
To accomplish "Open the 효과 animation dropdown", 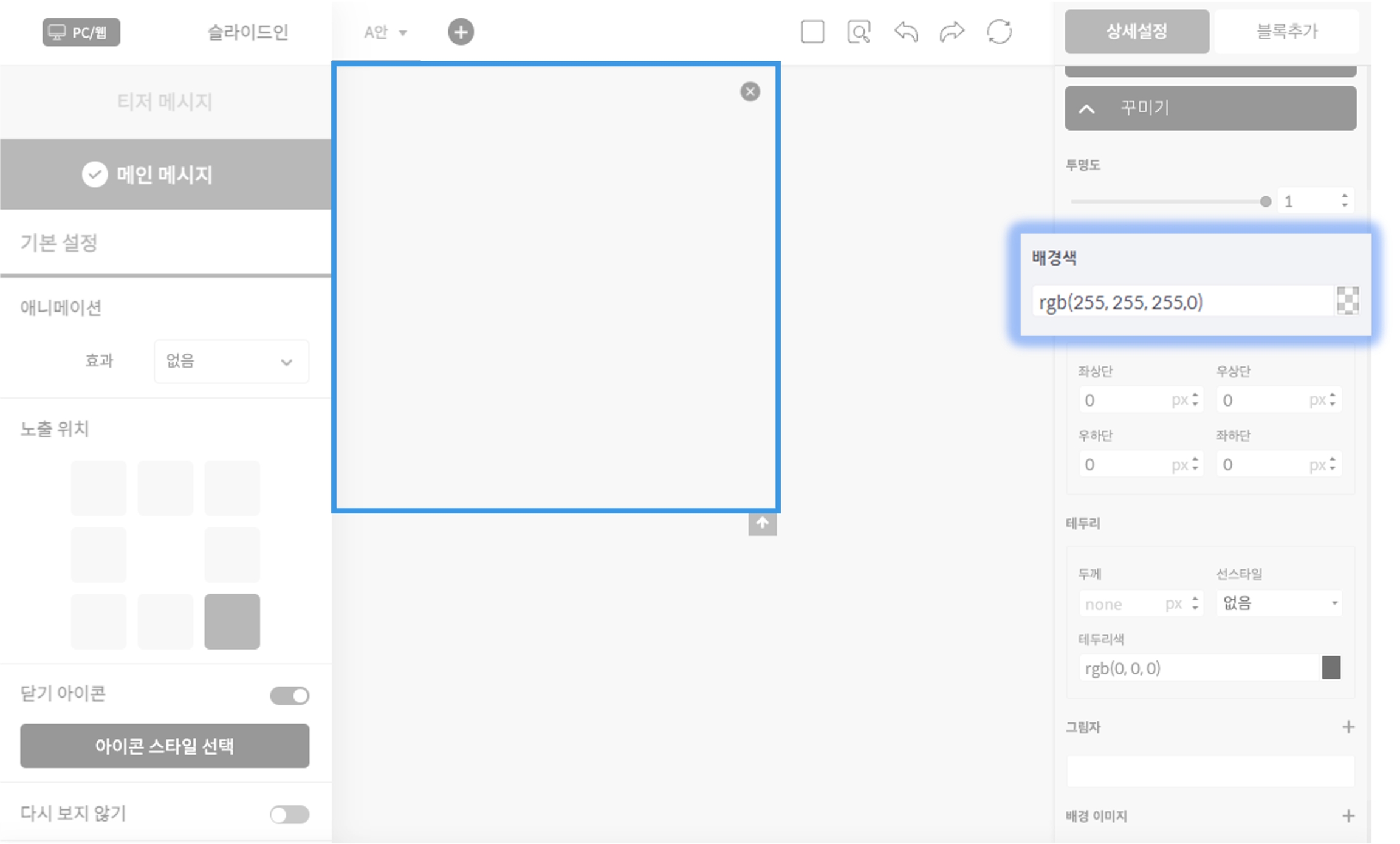I will point(231,362).
